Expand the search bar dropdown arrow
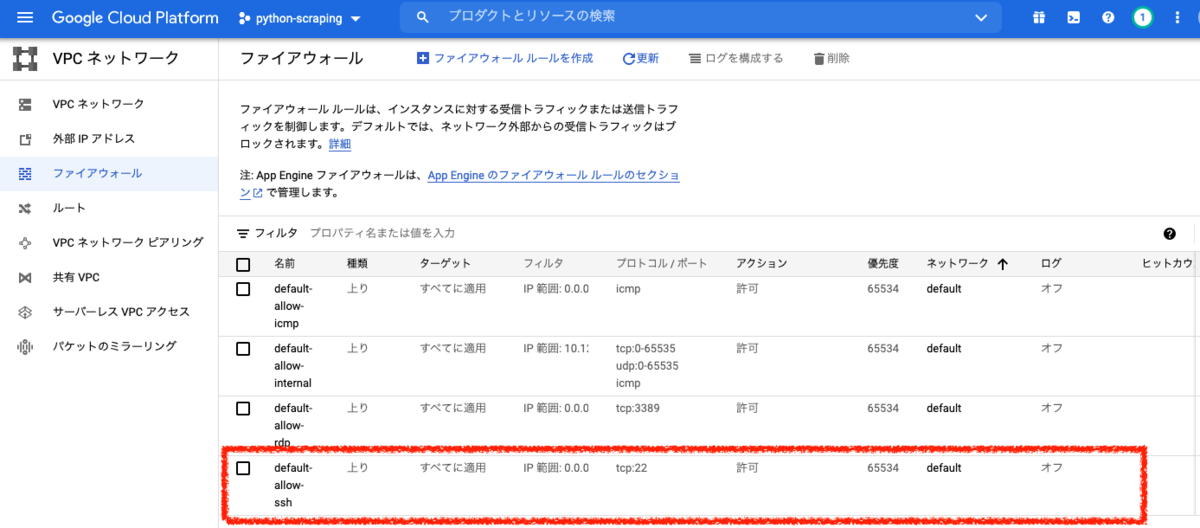This screenshot has width=1200, height=528. pyautogui.click(x=981, y=18)
